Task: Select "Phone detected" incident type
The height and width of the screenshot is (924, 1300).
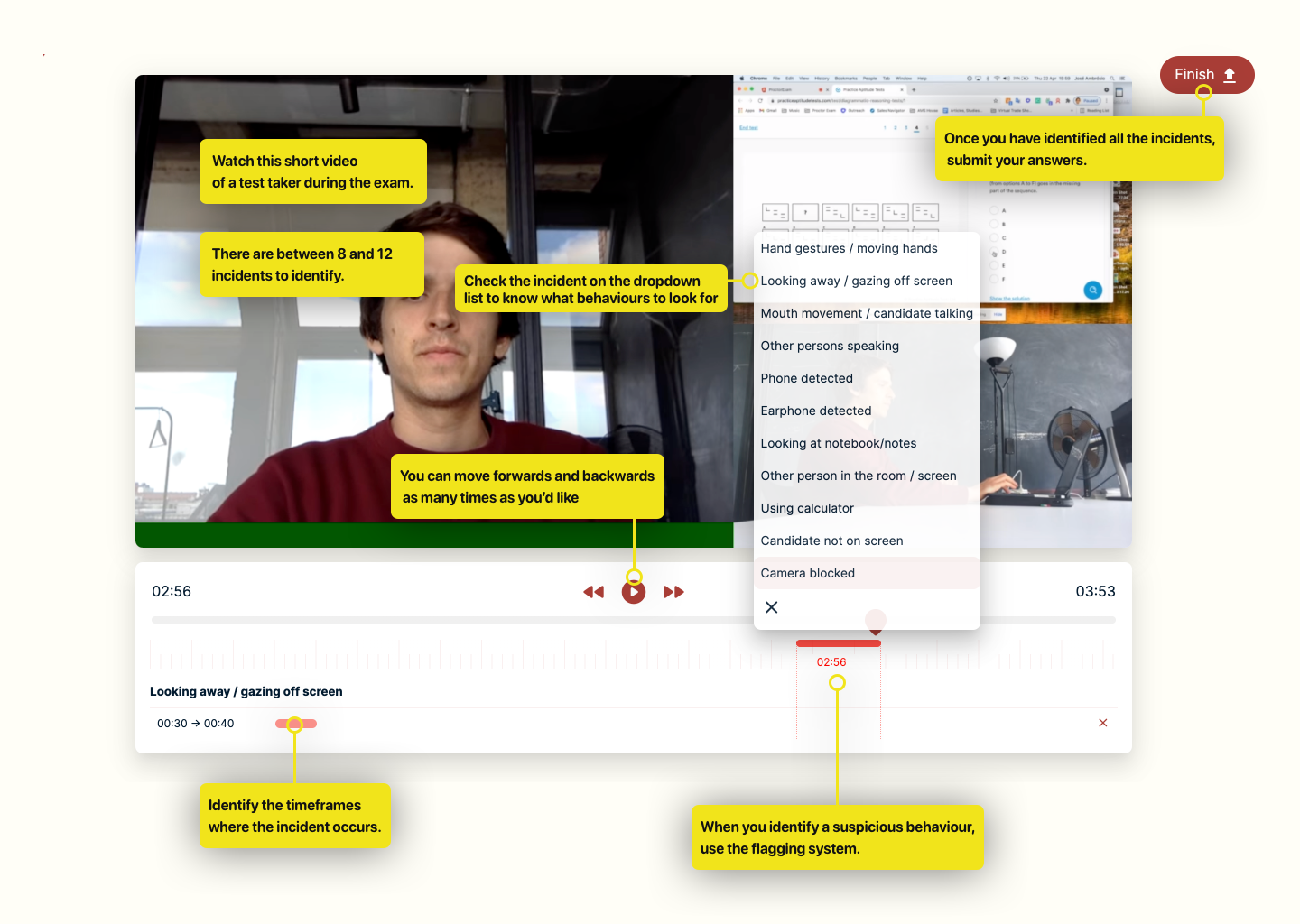Action: coord(806,378)
